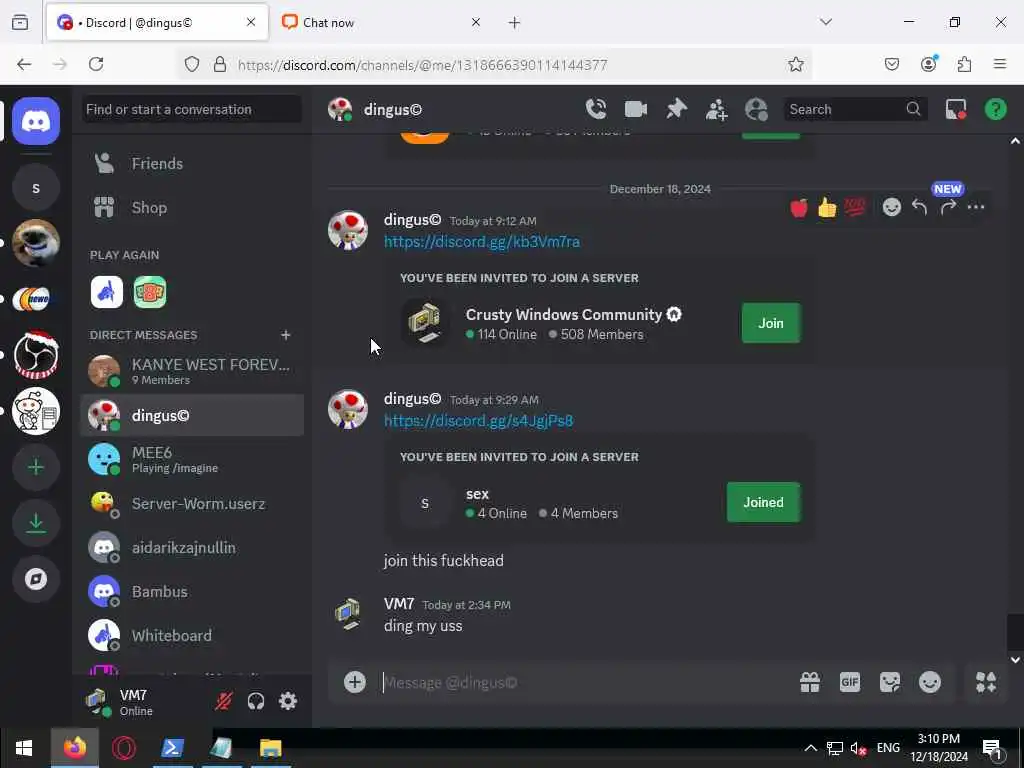This screenshot has height=768, width=1024.
Task: Open Server-Worm.userz direct message
Action: pos(191,504)
